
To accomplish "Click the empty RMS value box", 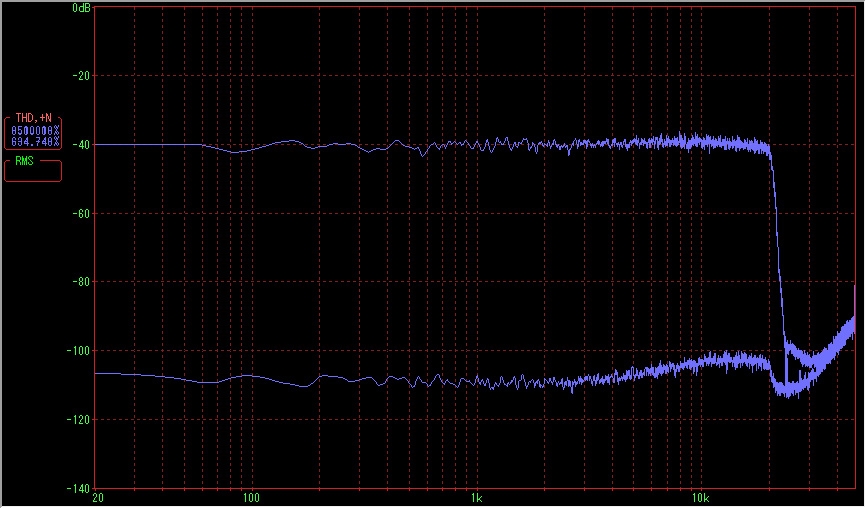I will (33, 173).
